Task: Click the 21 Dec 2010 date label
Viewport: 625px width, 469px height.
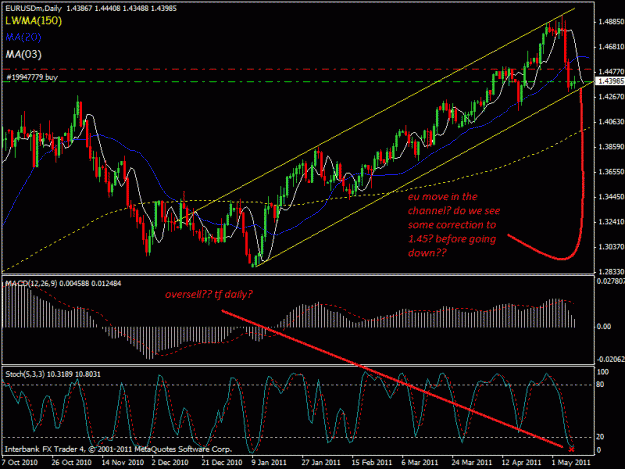Action: (222, 463)
